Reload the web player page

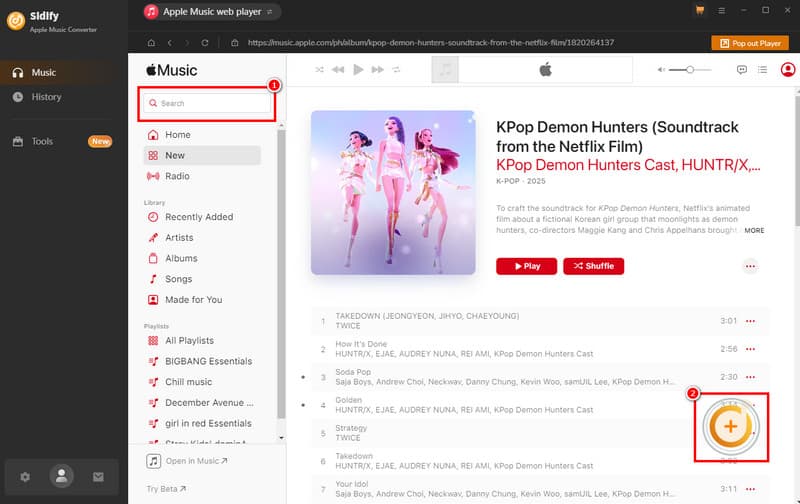[x=205, y=43]
